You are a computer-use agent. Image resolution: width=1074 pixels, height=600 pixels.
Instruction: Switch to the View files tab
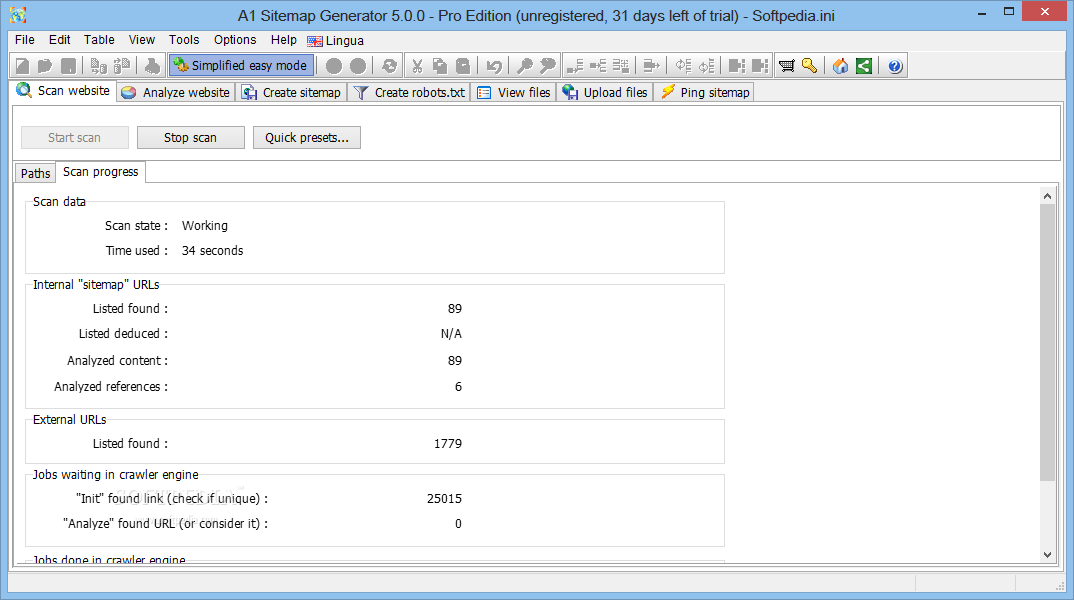pos(514,92)
